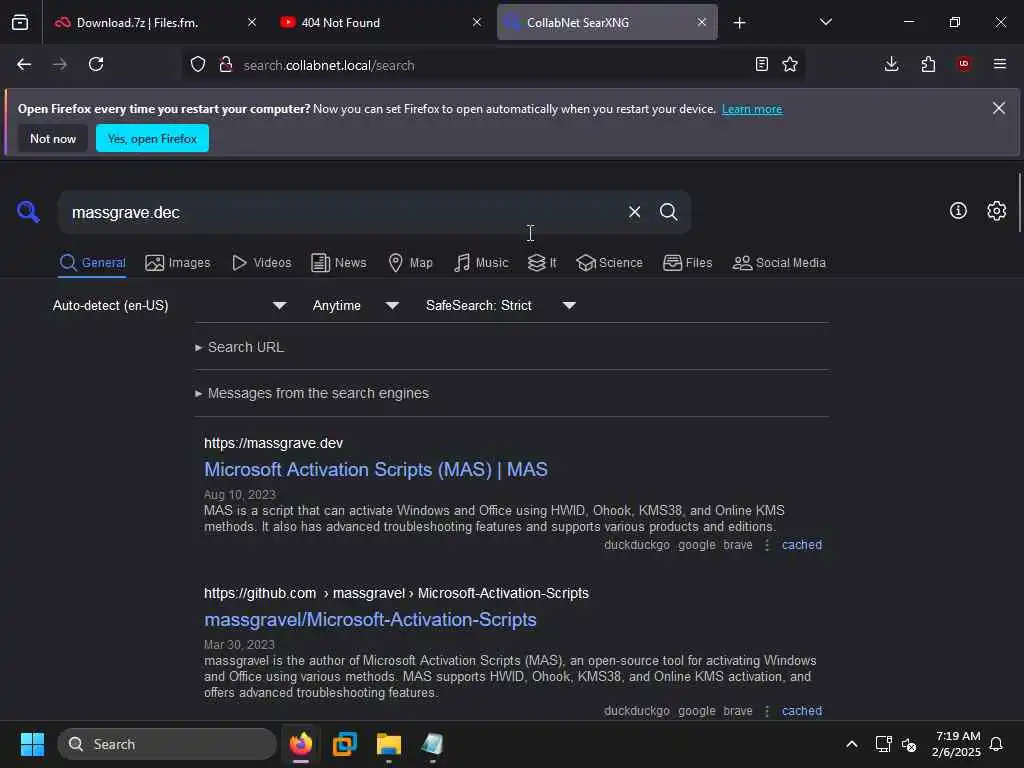Screen dimensions: 1024x768
Task: Select the General search category
Action: click(x=92, y=263)
